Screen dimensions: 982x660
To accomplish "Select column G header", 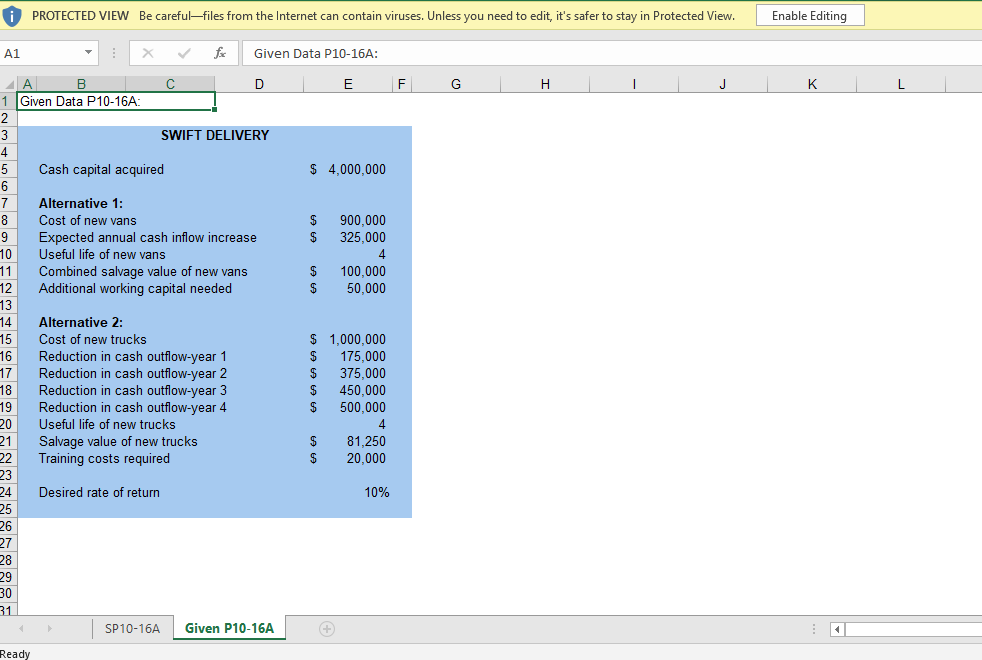I will [x=456, y=84].
